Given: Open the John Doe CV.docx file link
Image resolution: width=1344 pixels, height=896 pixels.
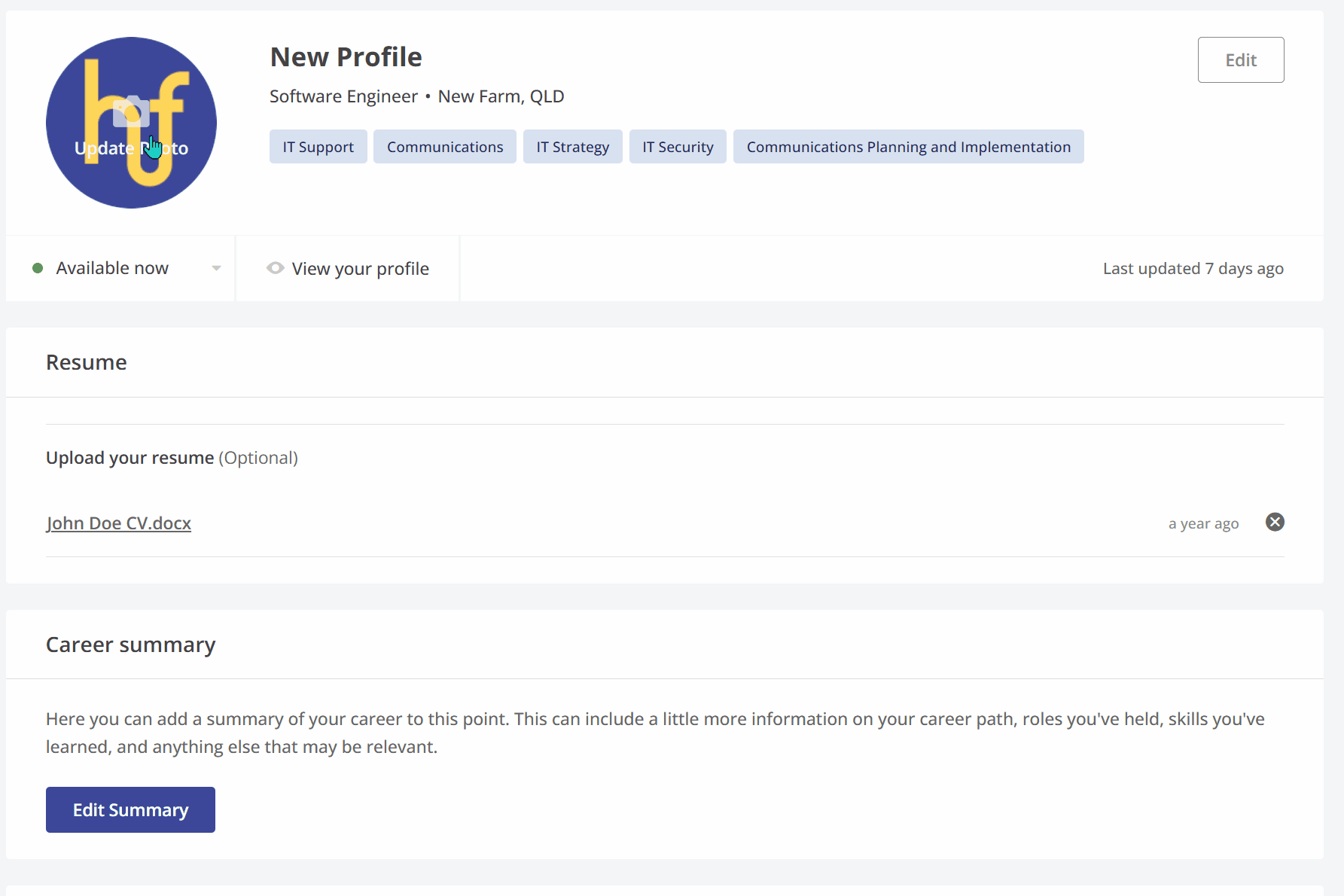Looking at the screenshot, I should pyautogui.click(x=118, y=523).
